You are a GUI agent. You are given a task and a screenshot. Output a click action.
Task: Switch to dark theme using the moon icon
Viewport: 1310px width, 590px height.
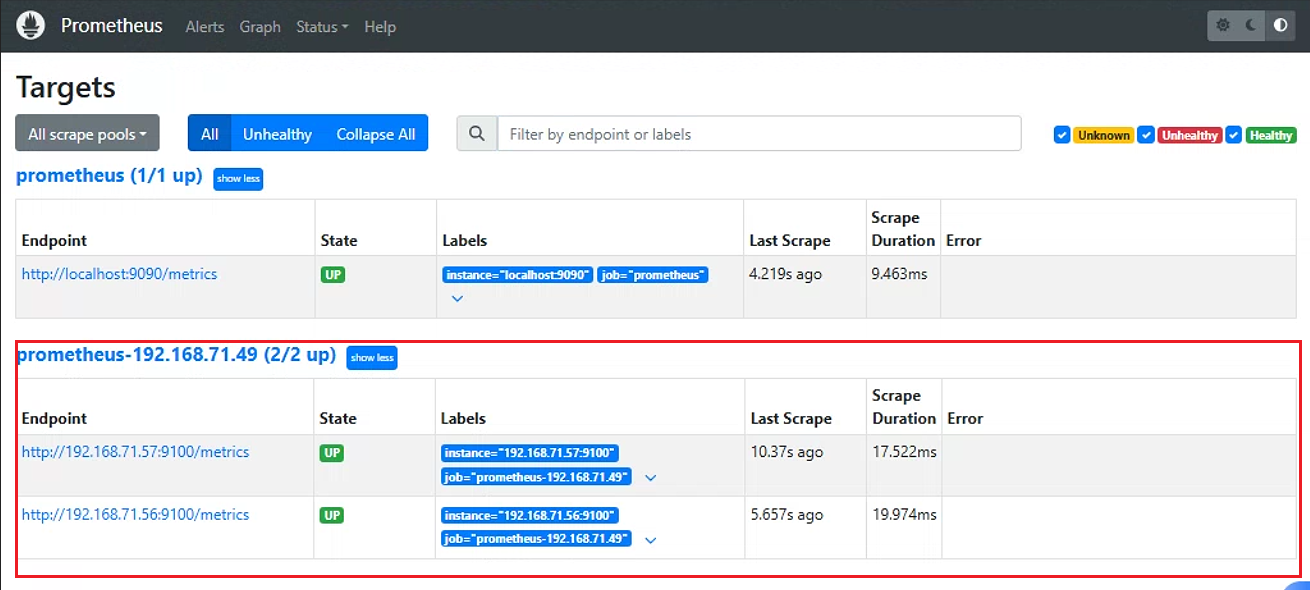pyautogui.click(x=1251, y=26)
